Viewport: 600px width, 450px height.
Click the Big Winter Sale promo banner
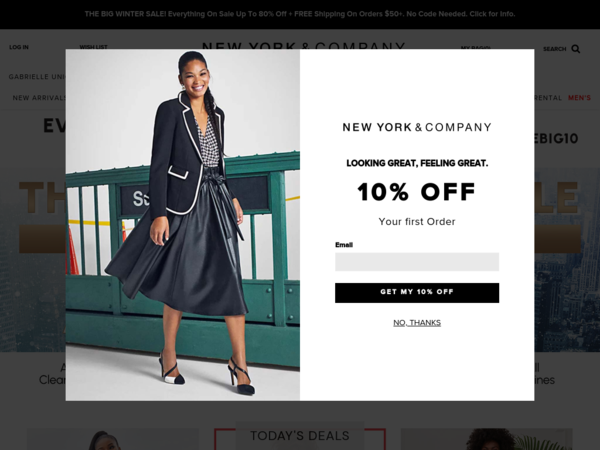coord(300,14)
